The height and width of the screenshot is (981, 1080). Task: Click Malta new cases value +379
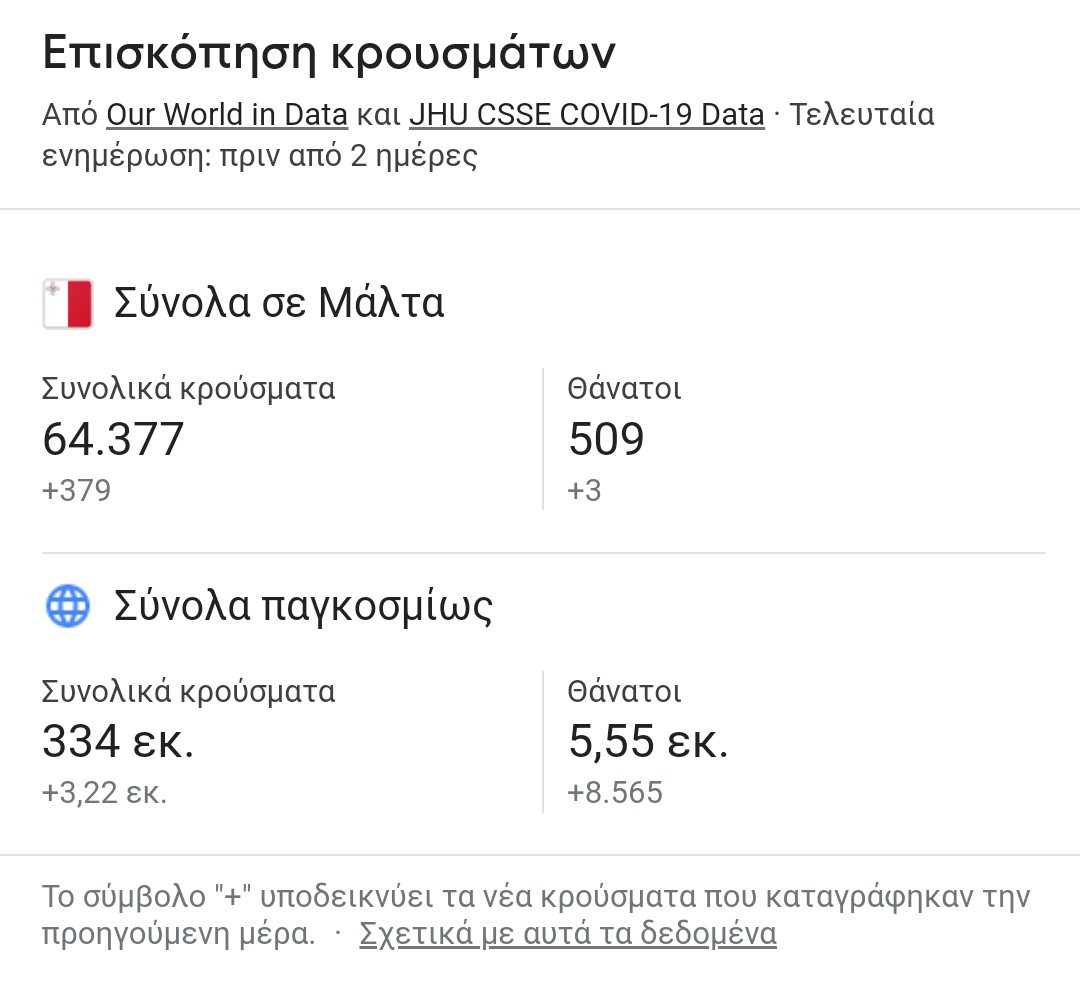76,490
